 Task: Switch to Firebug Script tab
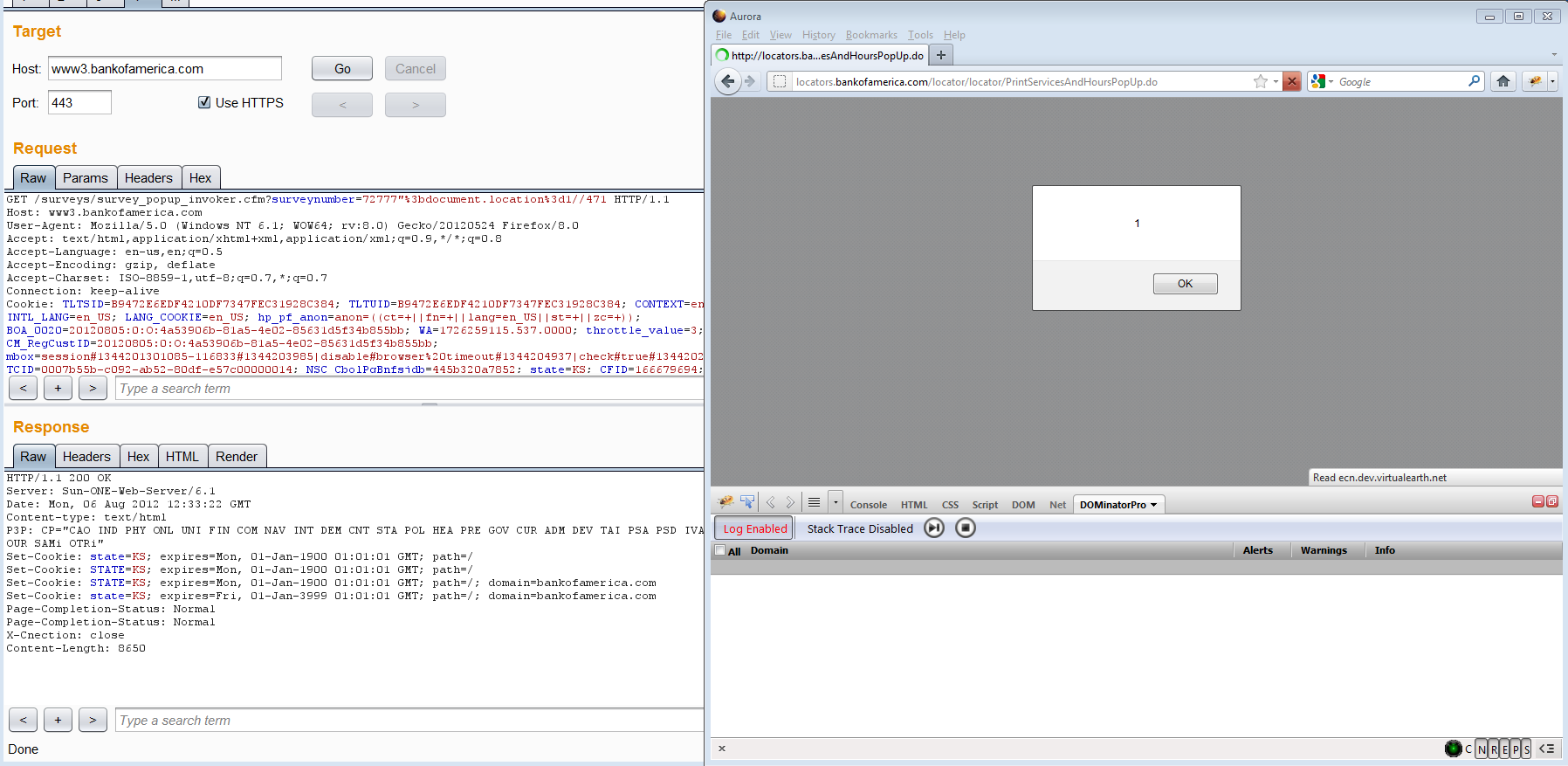(x=985, y=505)
